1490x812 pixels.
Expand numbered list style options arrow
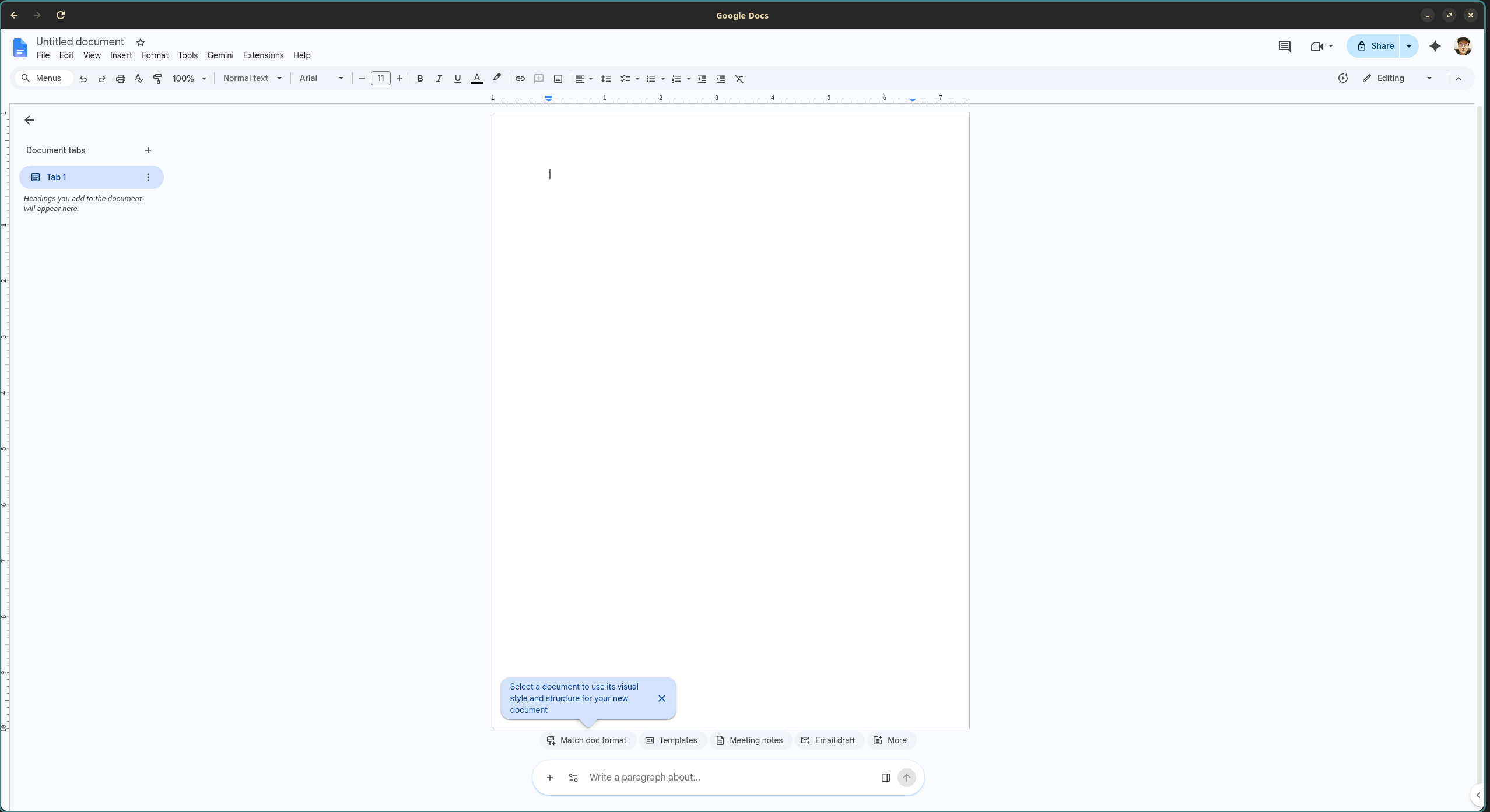click(x=689, y=79)
